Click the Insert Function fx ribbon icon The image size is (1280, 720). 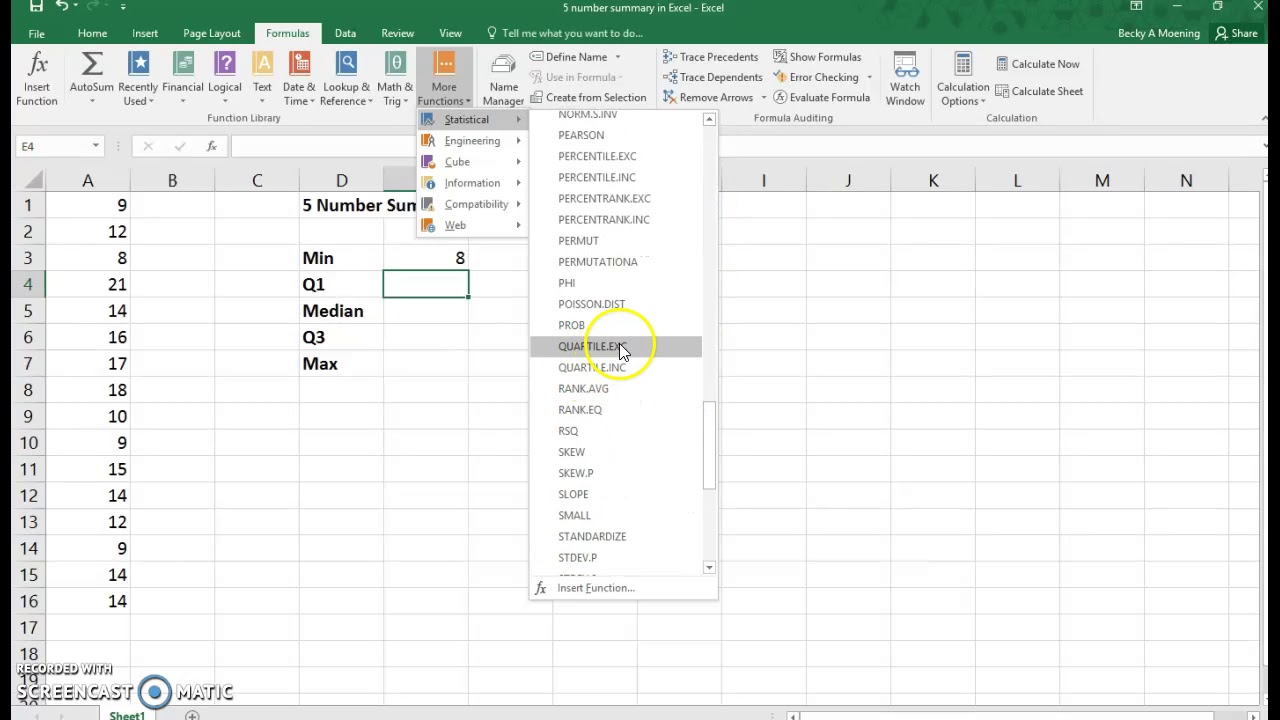(37, 80)
